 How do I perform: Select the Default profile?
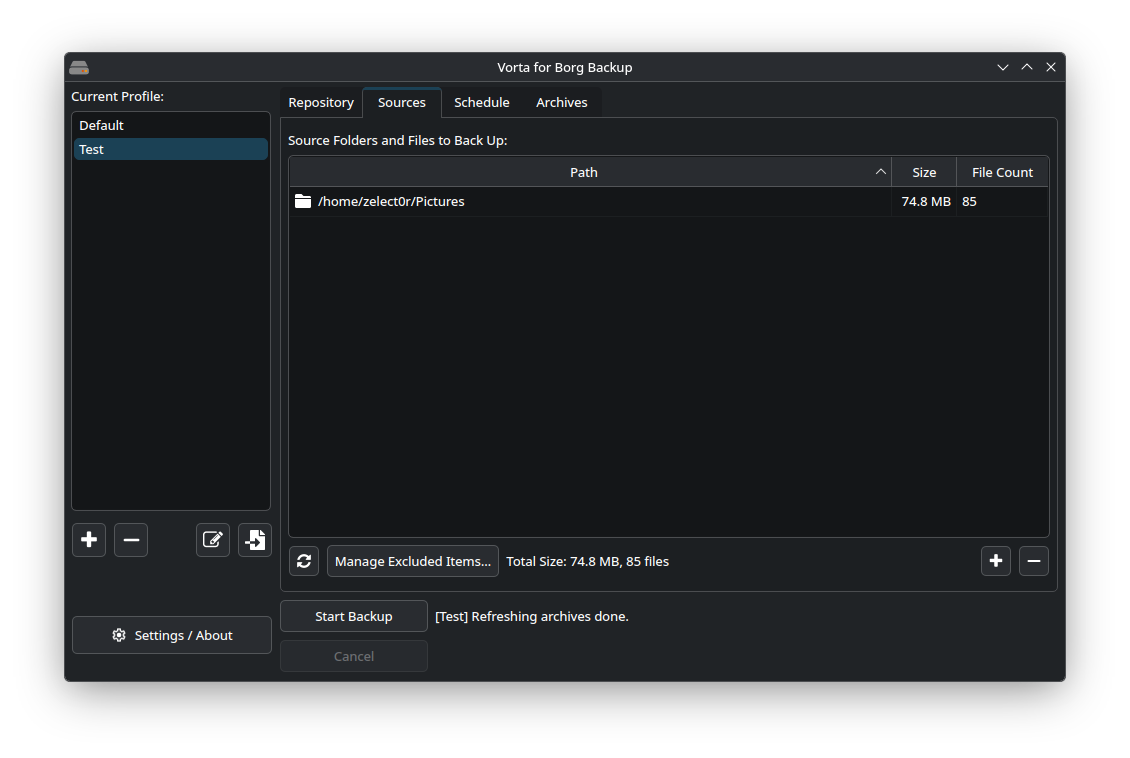click(x=171, y=125)
